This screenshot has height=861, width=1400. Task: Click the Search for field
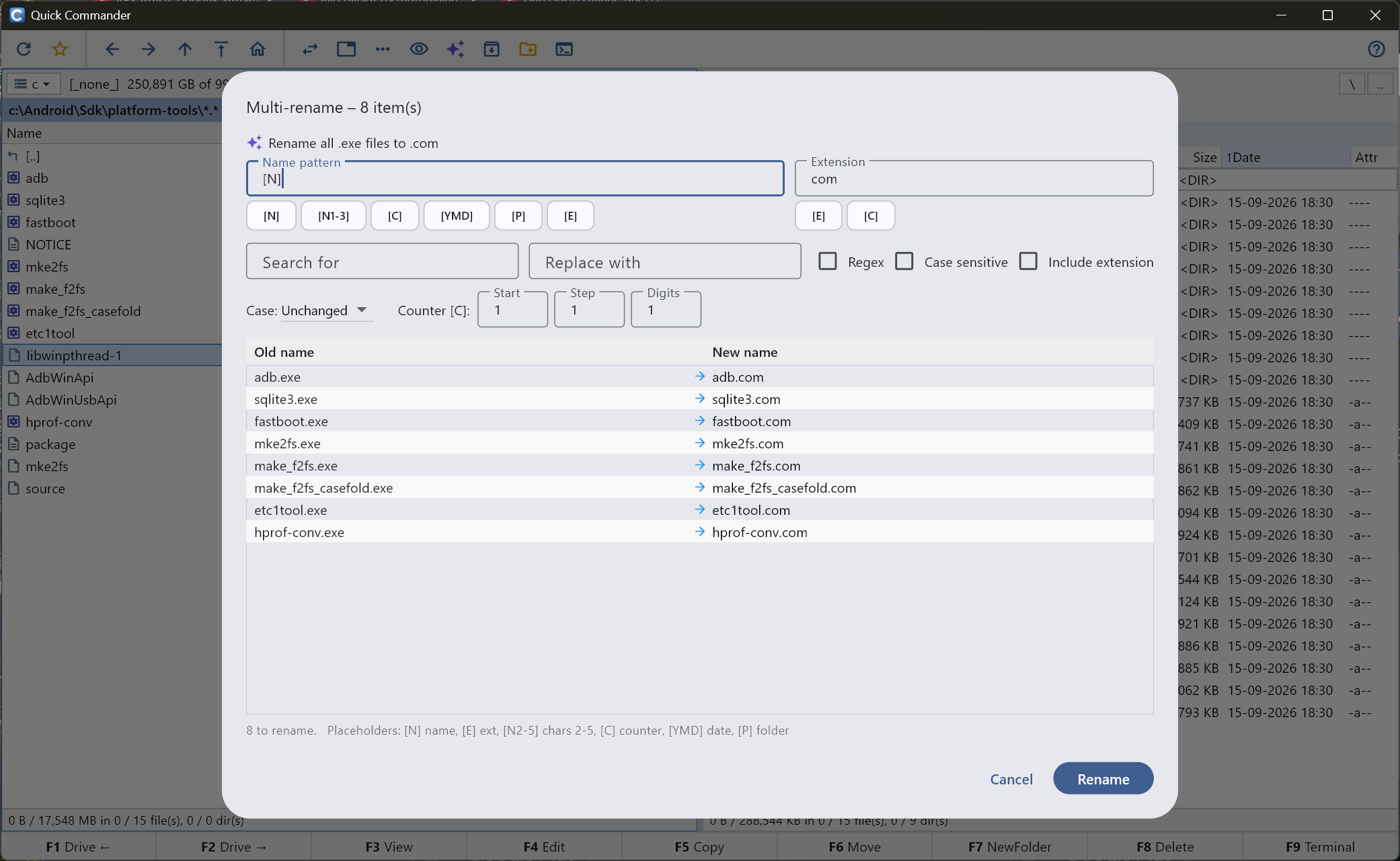click(x=382, y=261)
